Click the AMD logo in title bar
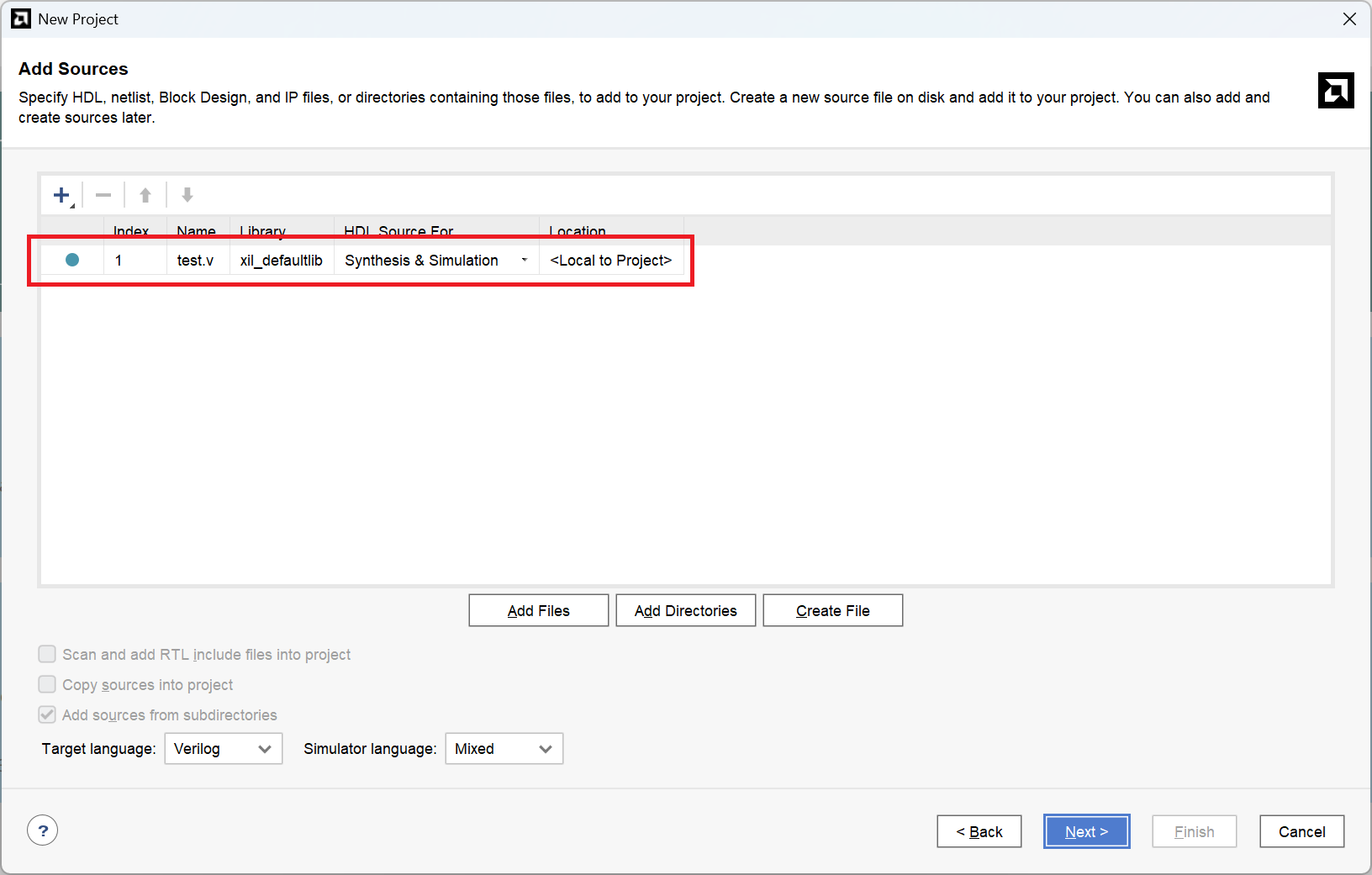The height and width of the screenshot is (875, 1372). click(x=21, y=18)
